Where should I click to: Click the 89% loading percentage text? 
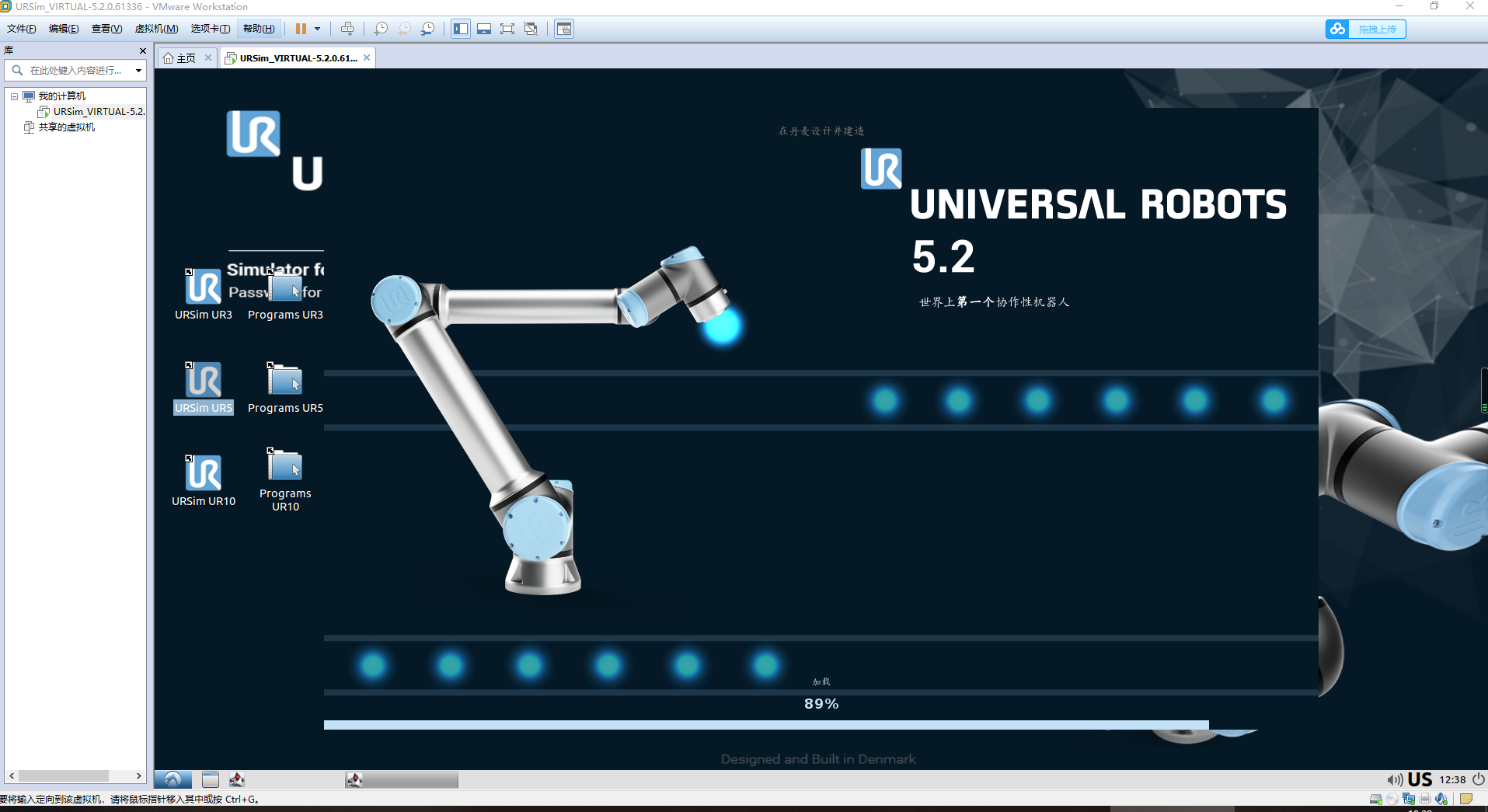(821, 704)
